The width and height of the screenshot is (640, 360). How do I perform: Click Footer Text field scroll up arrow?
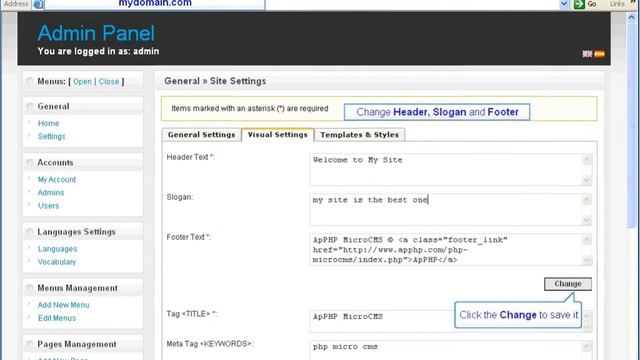pos(587,240)
